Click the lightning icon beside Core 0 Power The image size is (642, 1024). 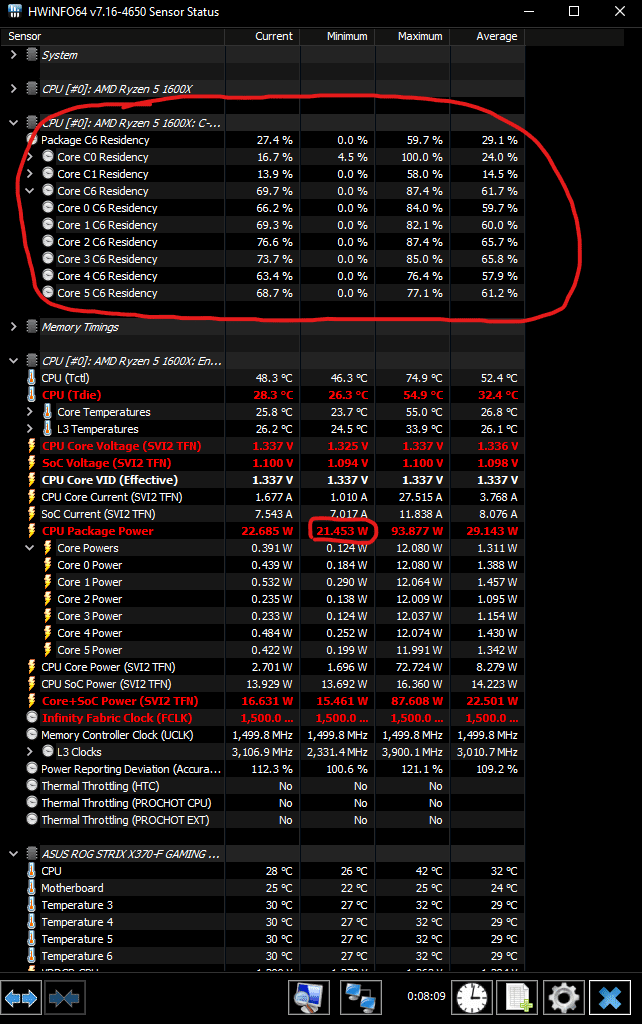[x=47, y=564]
